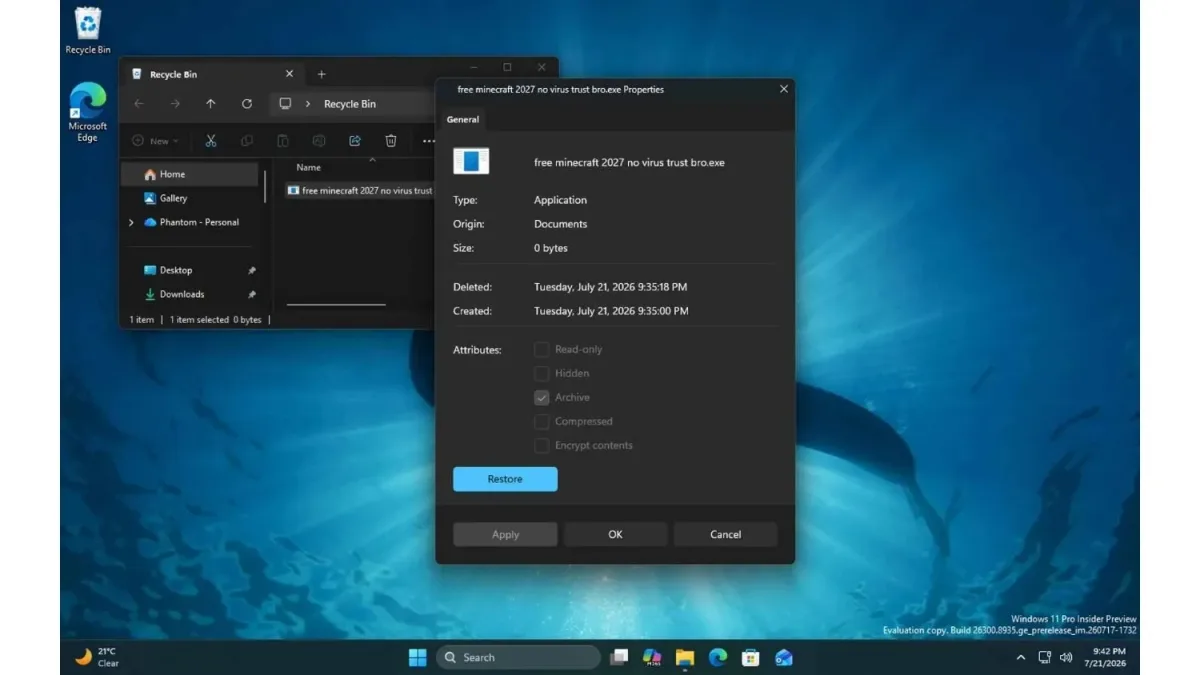This screenshot has height=675, width=1200.
Task: Select the free minecraft 2027 file row
Action: [359, 190]
